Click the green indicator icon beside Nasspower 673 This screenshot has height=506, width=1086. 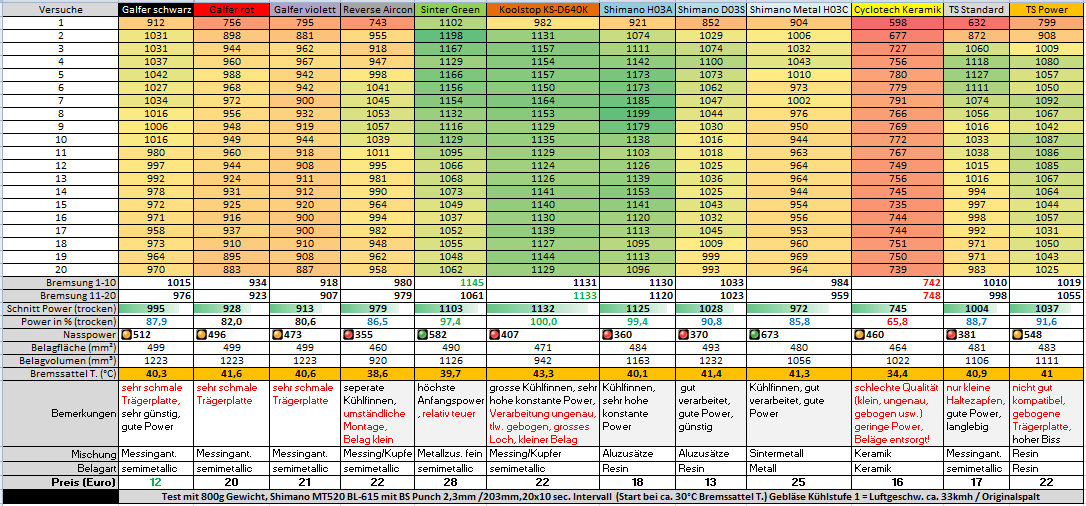point(754,336)
